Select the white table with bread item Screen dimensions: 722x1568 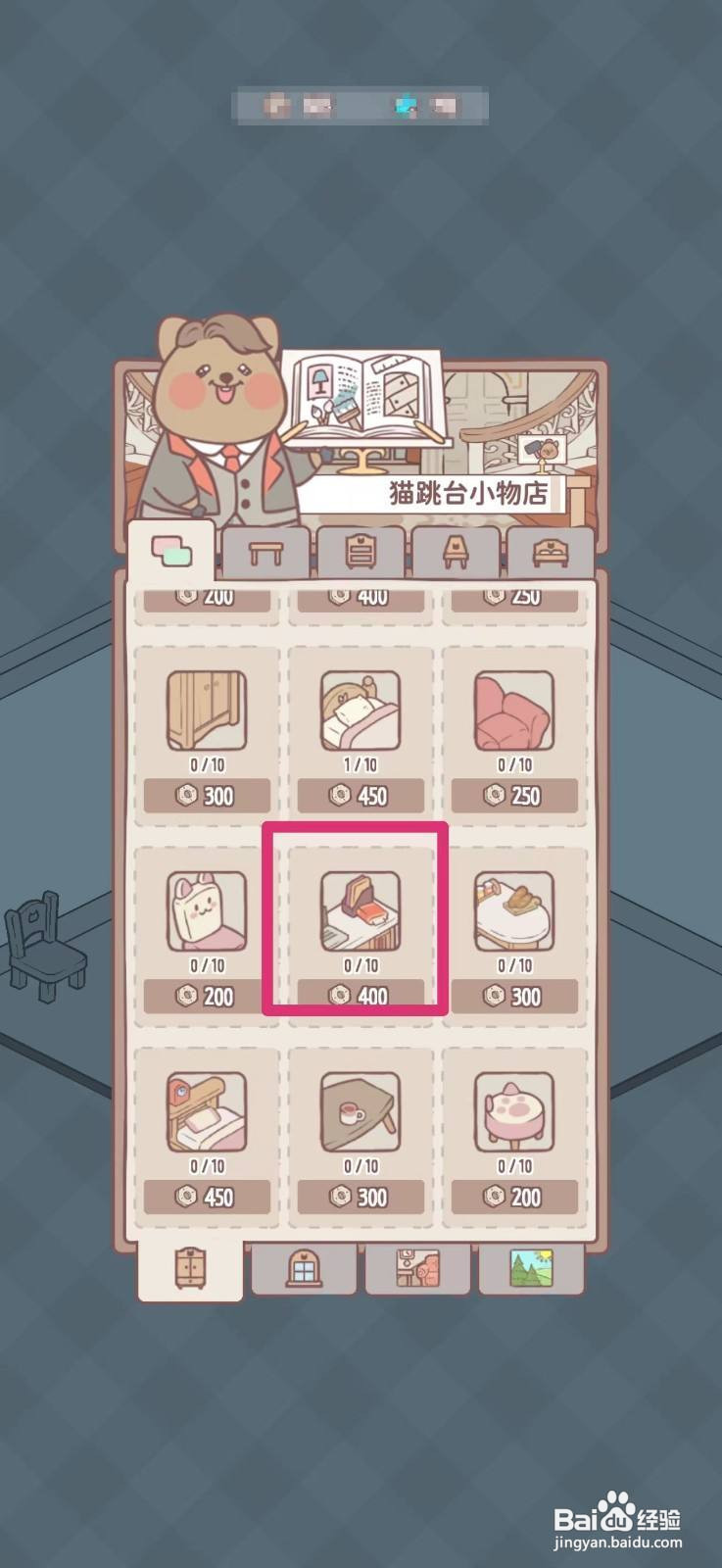(514, 911)
